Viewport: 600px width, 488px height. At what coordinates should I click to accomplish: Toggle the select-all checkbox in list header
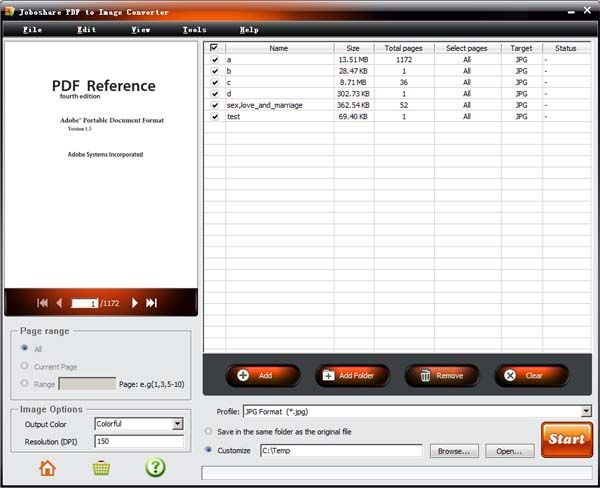pyautogui.click(x=214, y=47)
